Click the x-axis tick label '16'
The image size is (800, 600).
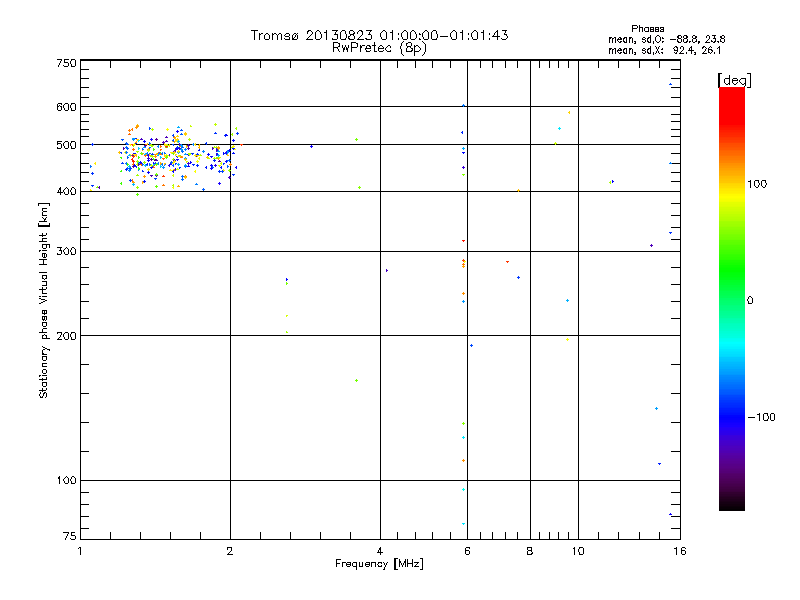coord(680,551)
